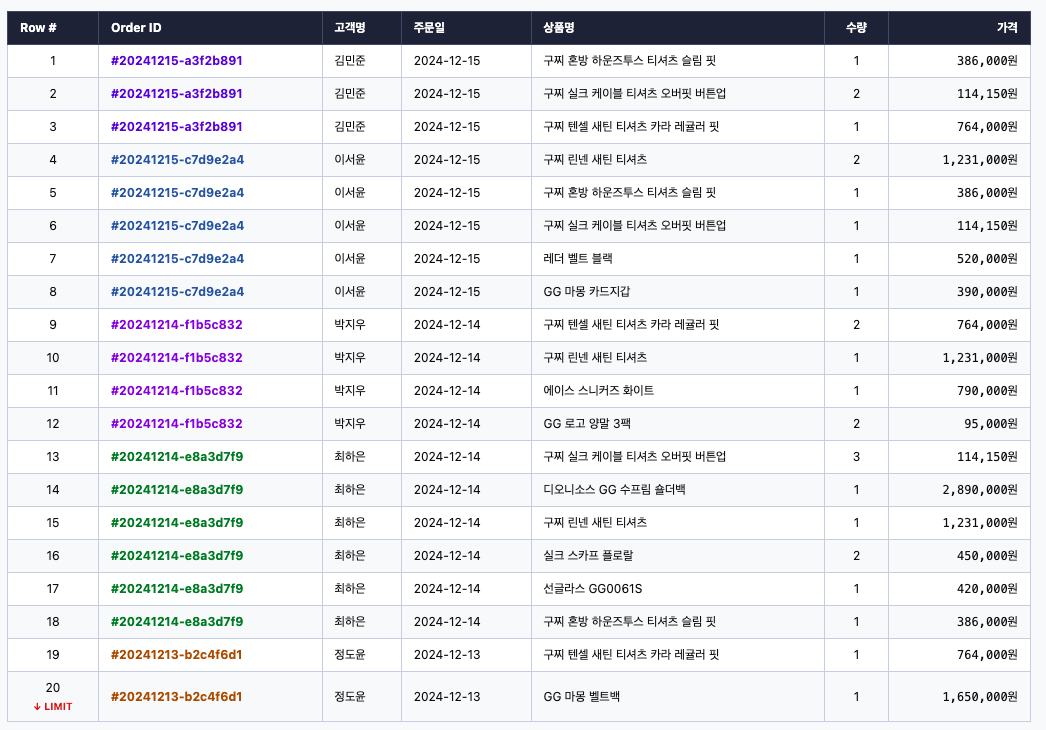
Task: Click the price 390,000원
Action: coord(987,292)
